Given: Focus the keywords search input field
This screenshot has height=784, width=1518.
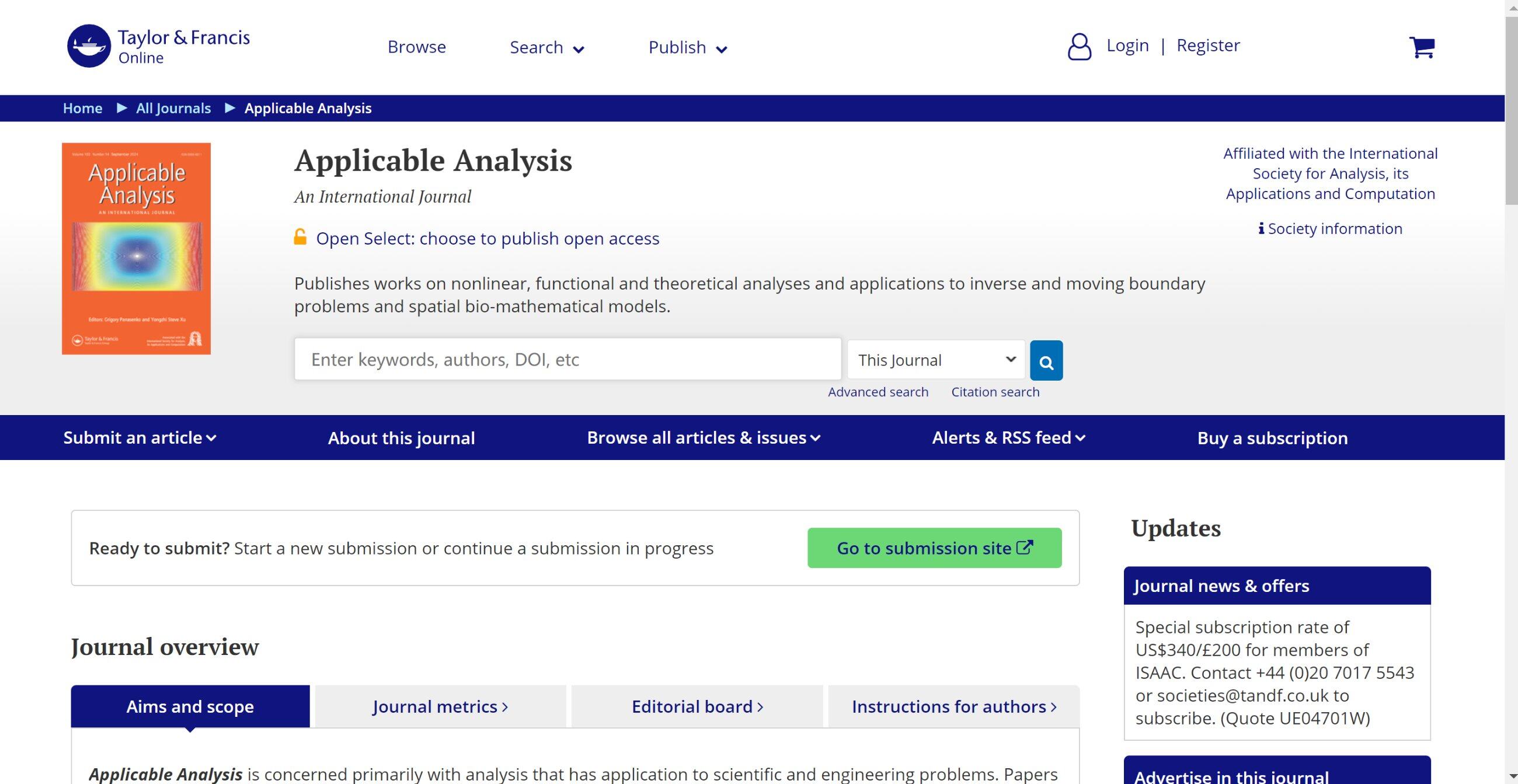Looking at the screenshot, I should (x=568, y=359).
